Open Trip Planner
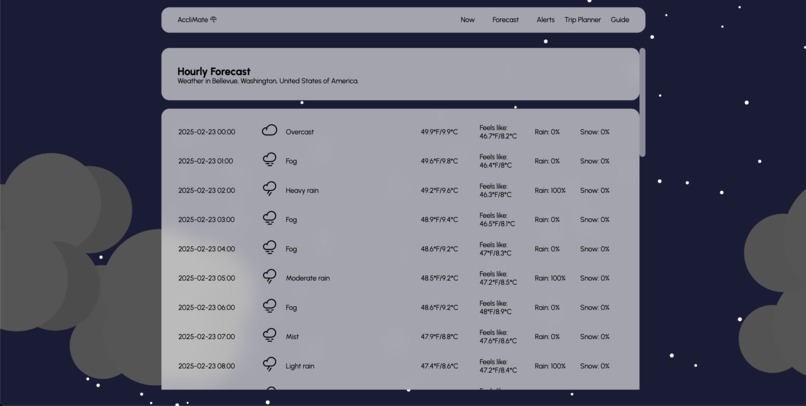Image resolution: width=806 pixels, height=406 pixels. coord(582,20)
